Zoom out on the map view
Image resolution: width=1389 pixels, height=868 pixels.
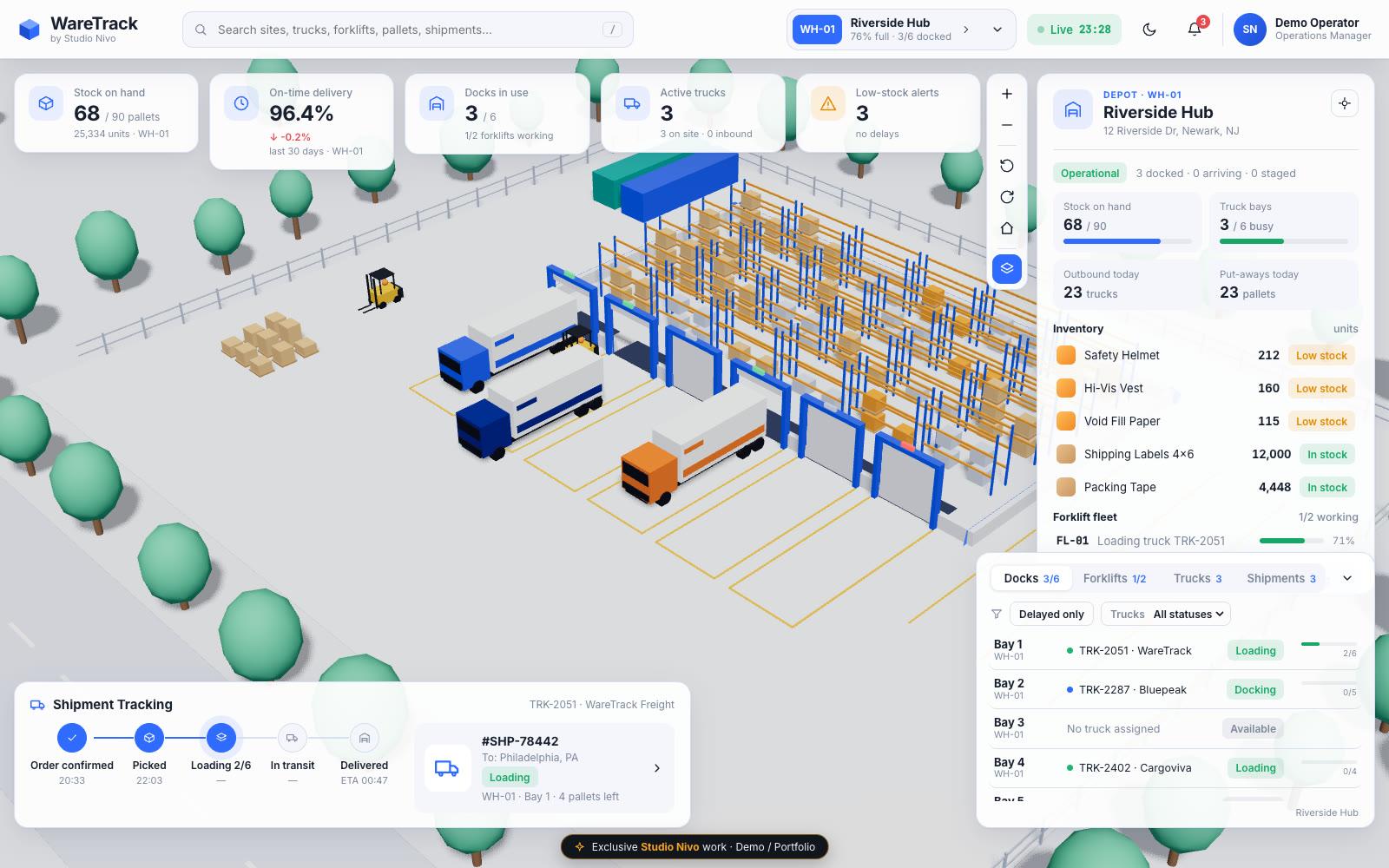(x=1007, y=125)
